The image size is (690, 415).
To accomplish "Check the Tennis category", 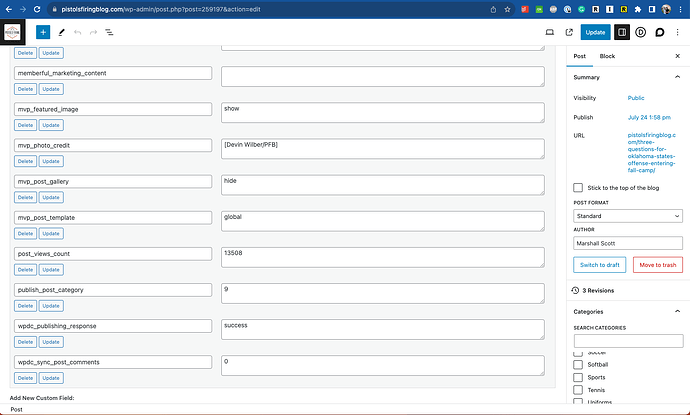I will pos(578,390).
